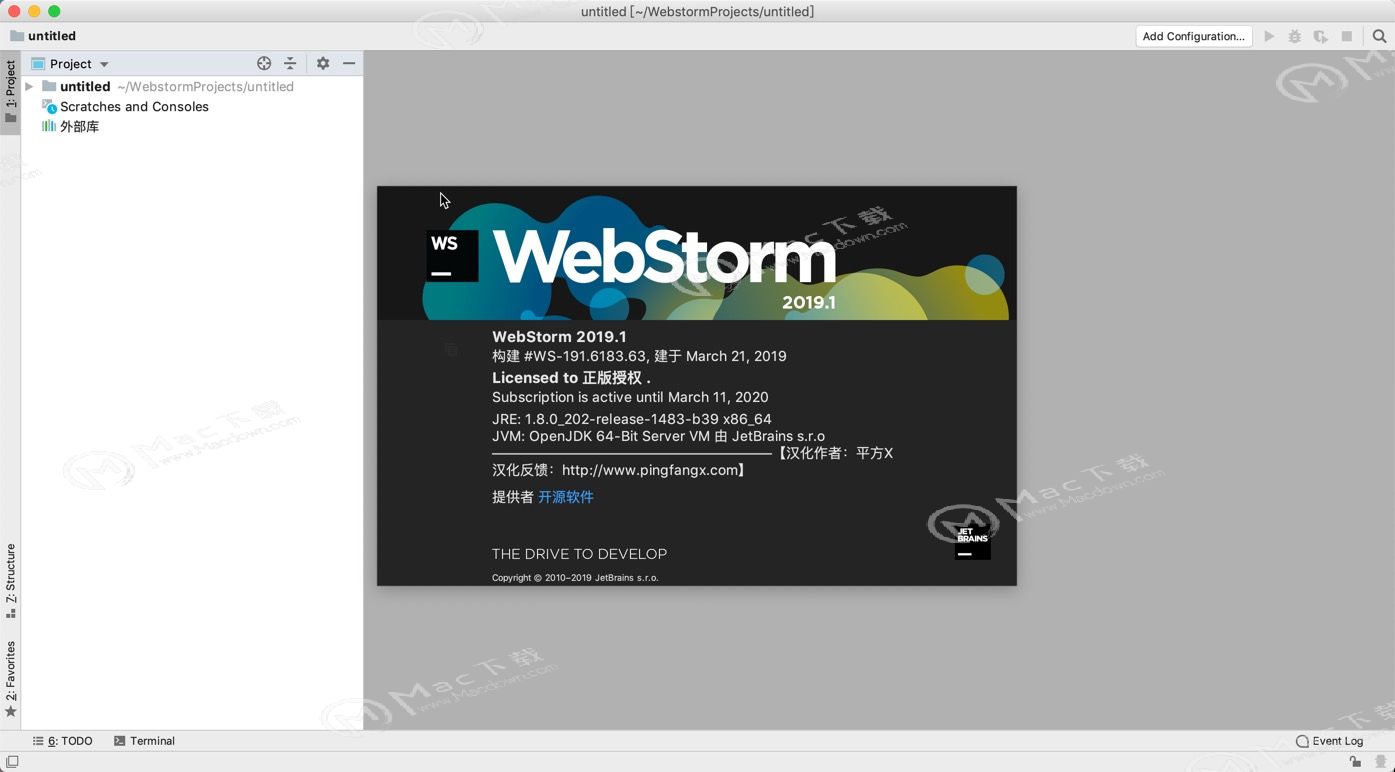Click Add Configuration... button
1395x772 pixels.
point(1194,36)
